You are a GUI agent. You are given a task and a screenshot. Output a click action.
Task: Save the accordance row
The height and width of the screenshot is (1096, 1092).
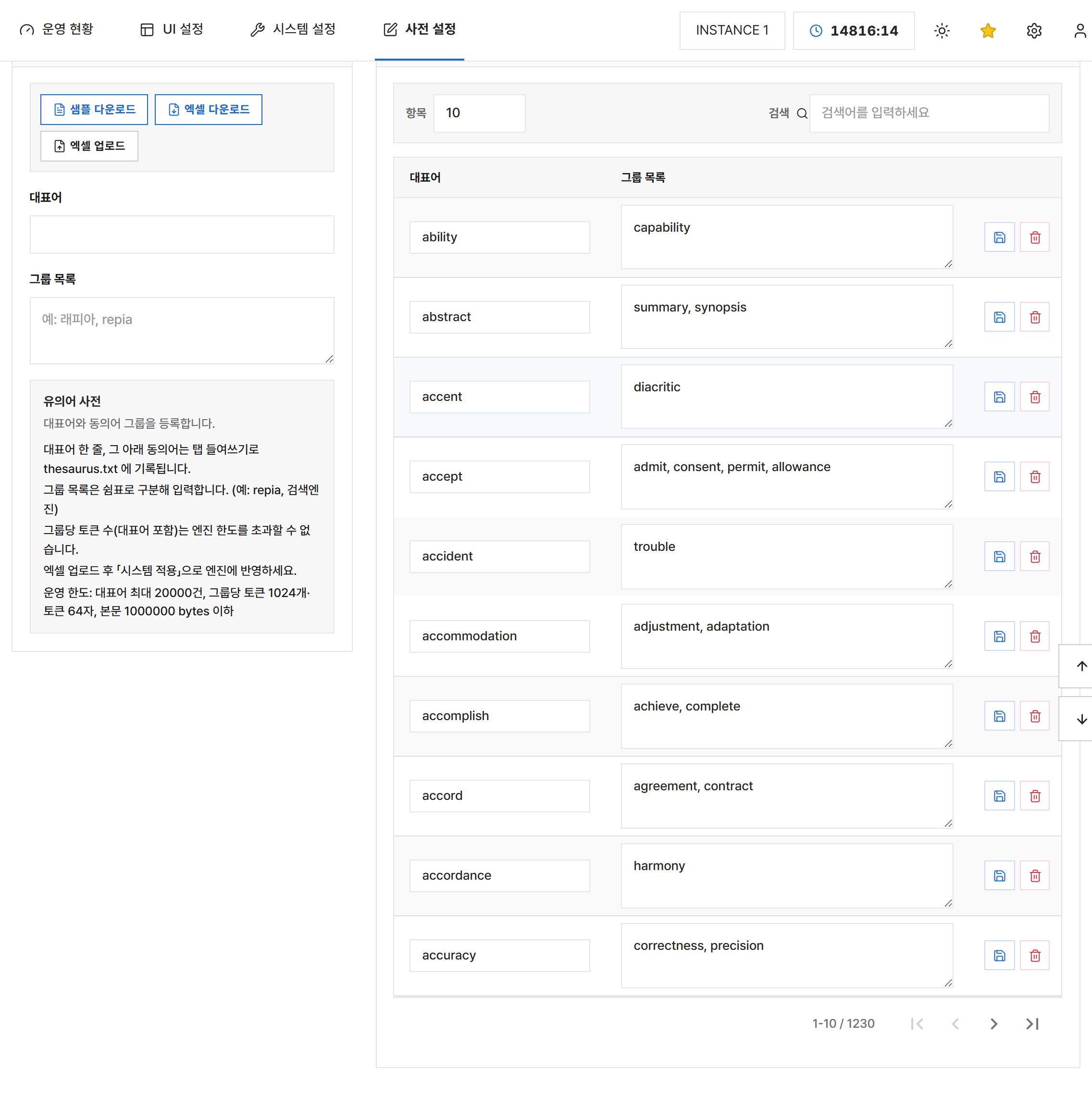pyautogui.click(x=999, y=876)
